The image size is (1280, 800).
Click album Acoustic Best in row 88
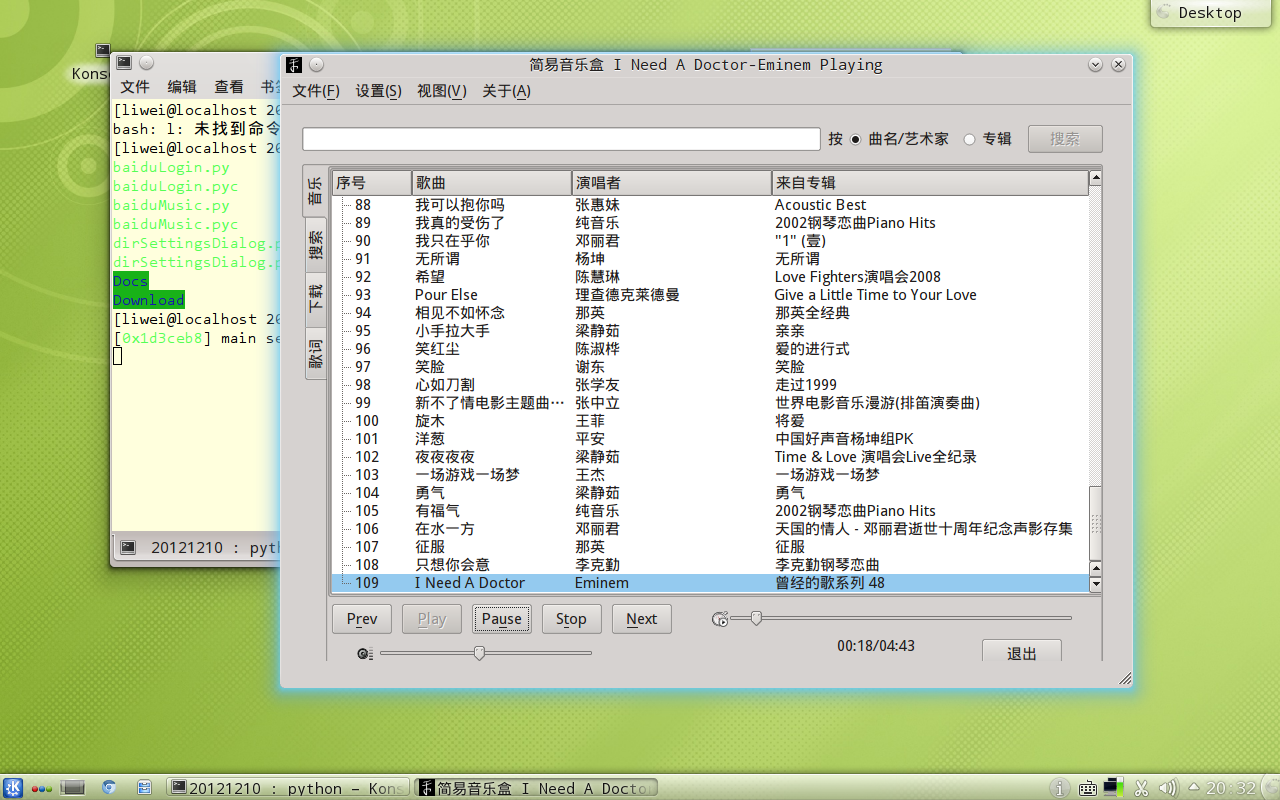click(820, 205)
